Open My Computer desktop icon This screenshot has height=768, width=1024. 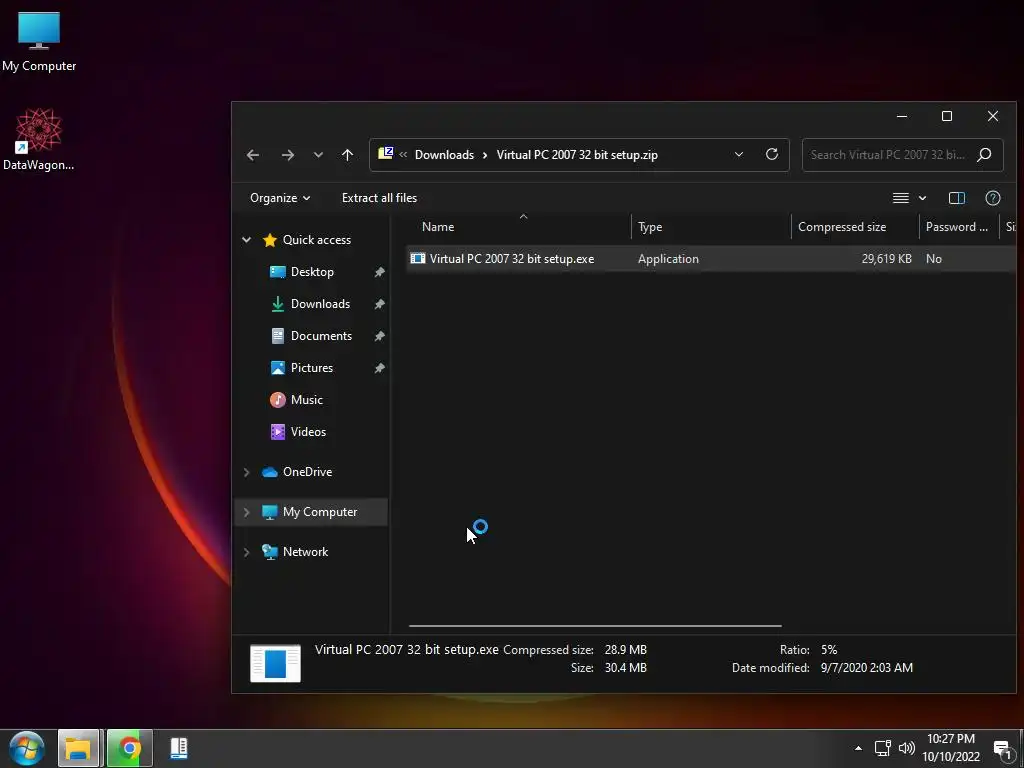click(39, 42)
